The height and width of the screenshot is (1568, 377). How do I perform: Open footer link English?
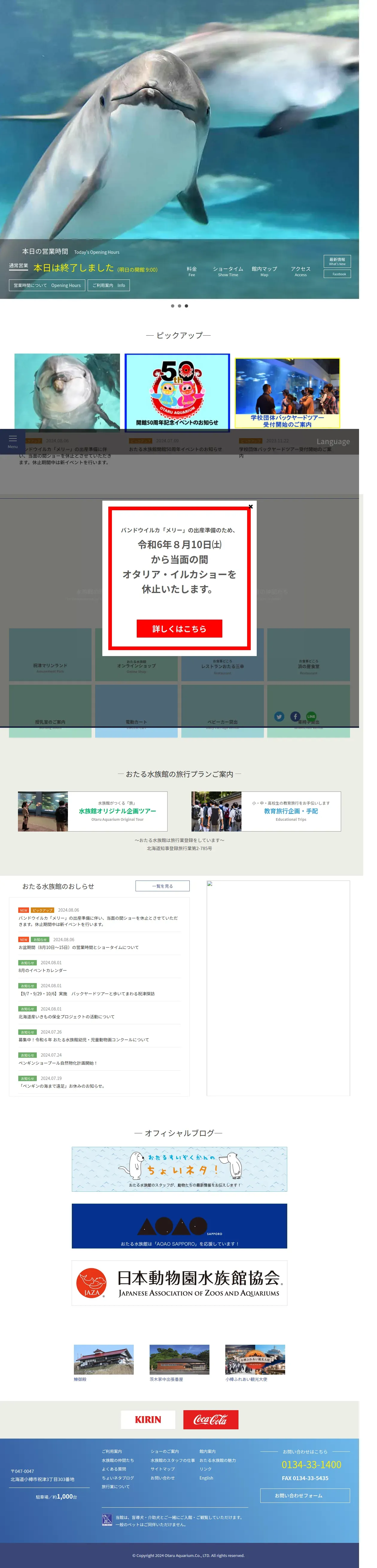tap(206, 1478)
